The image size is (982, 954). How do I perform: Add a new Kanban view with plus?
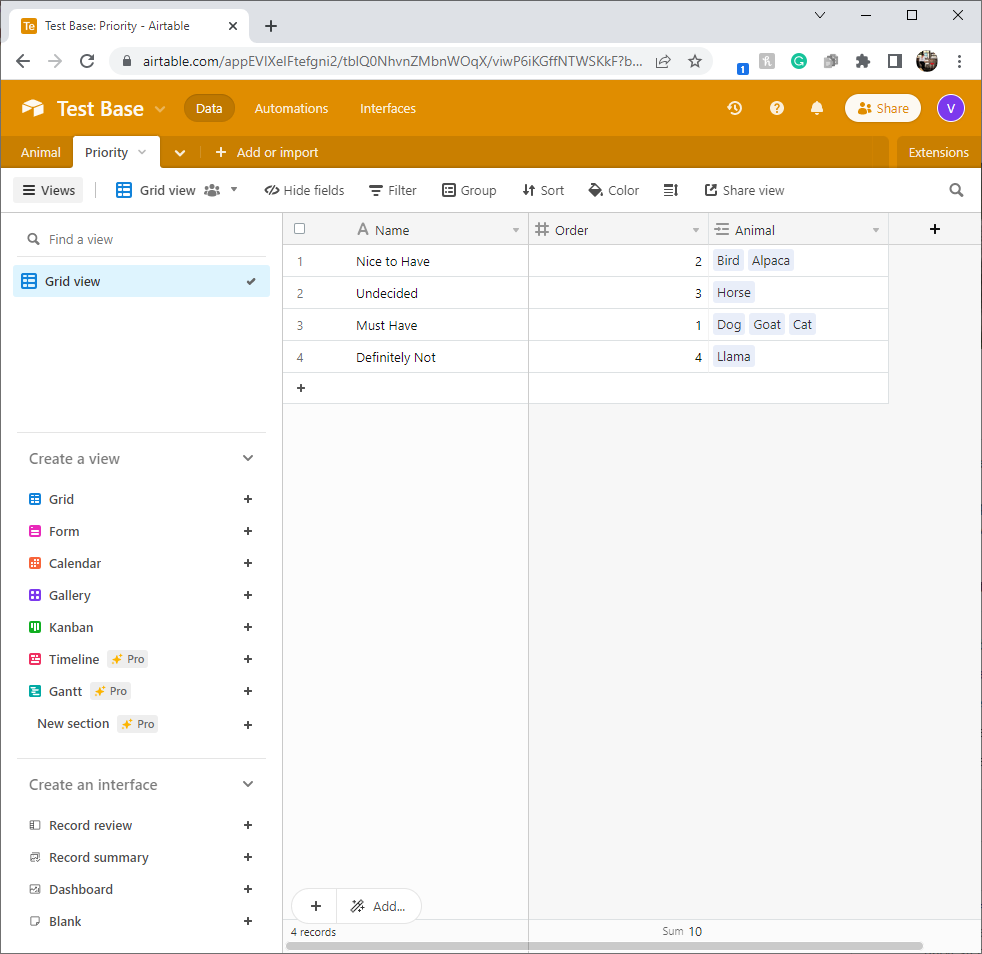click(x=248, y=627)
